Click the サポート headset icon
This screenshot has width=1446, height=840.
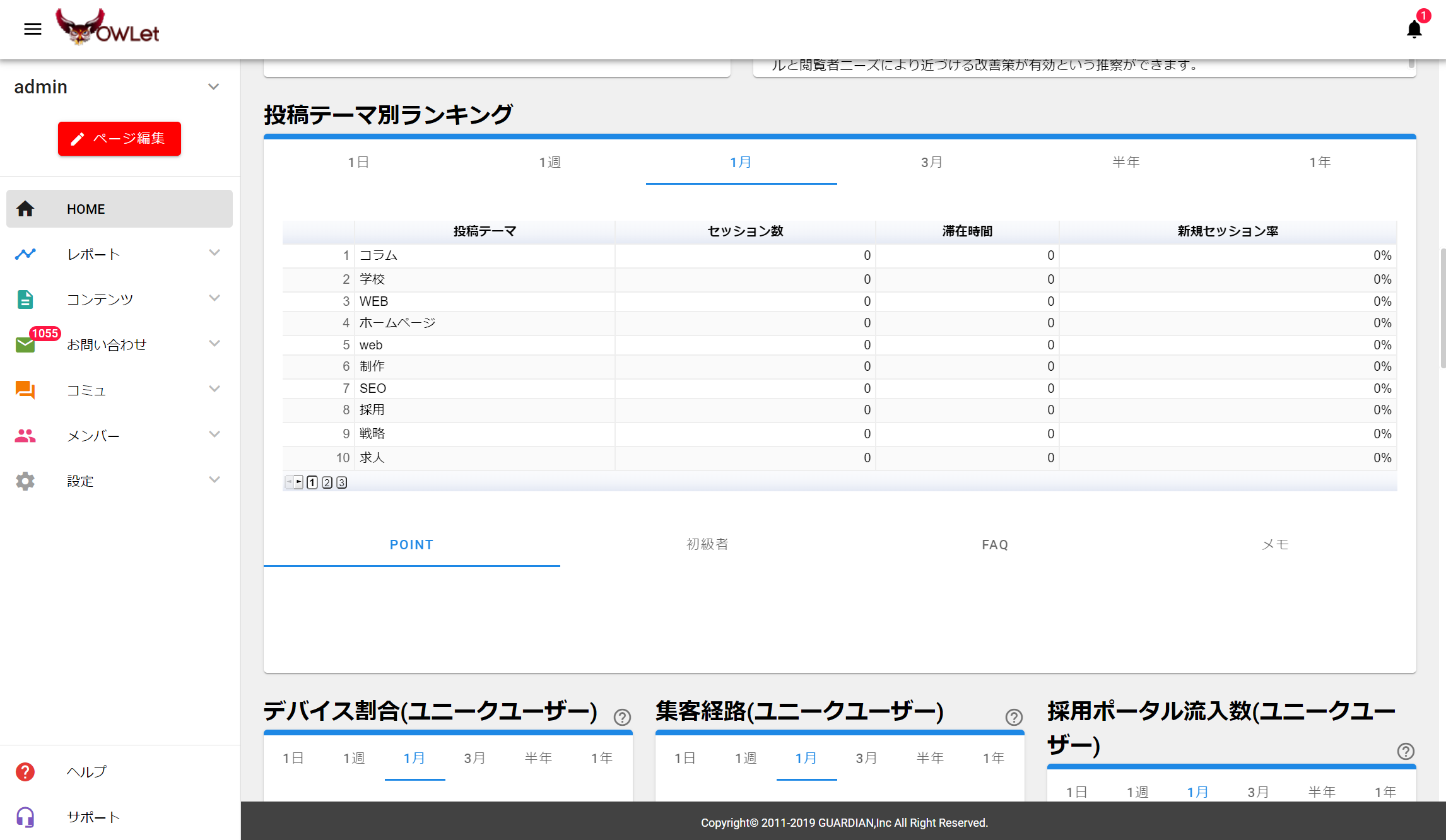click(25, 817)
